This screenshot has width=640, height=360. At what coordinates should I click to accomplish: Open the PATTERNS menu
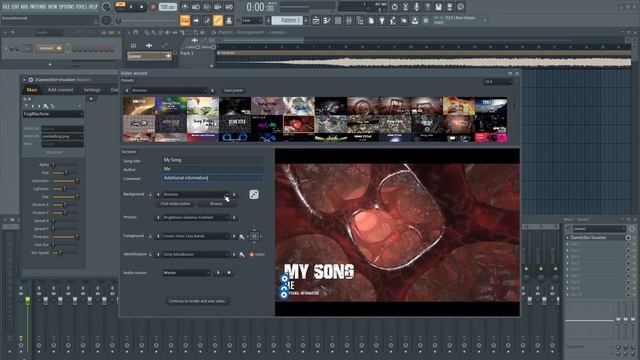pos(38,7)
